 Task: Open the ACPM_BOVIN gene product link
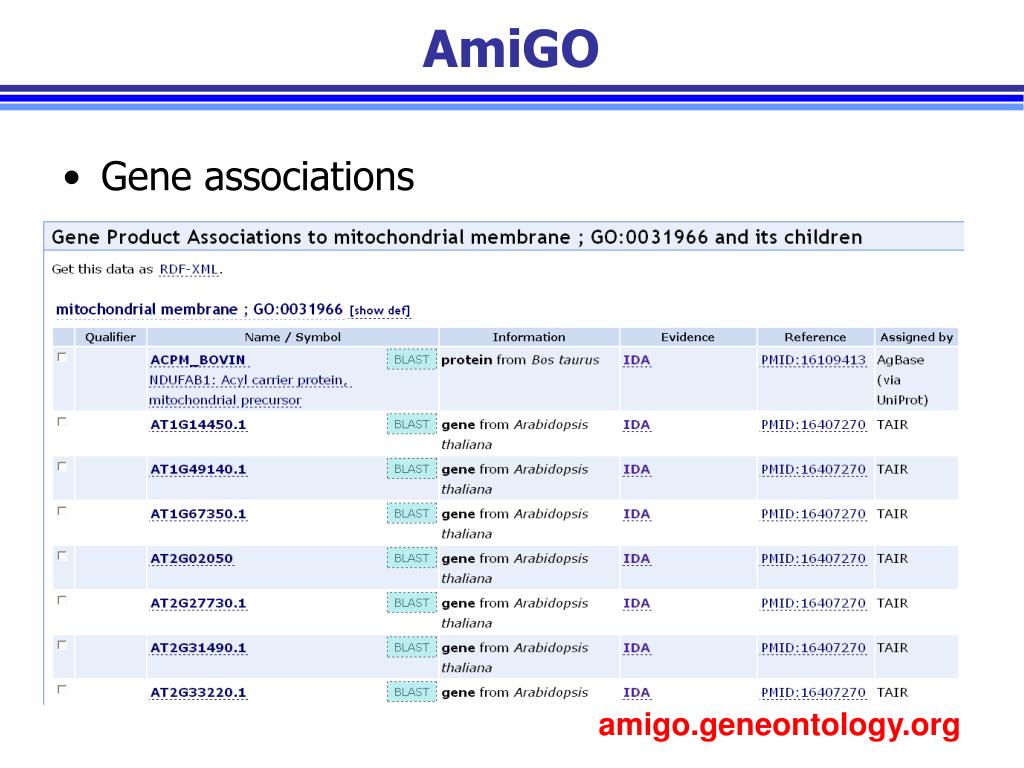(198, 360)
